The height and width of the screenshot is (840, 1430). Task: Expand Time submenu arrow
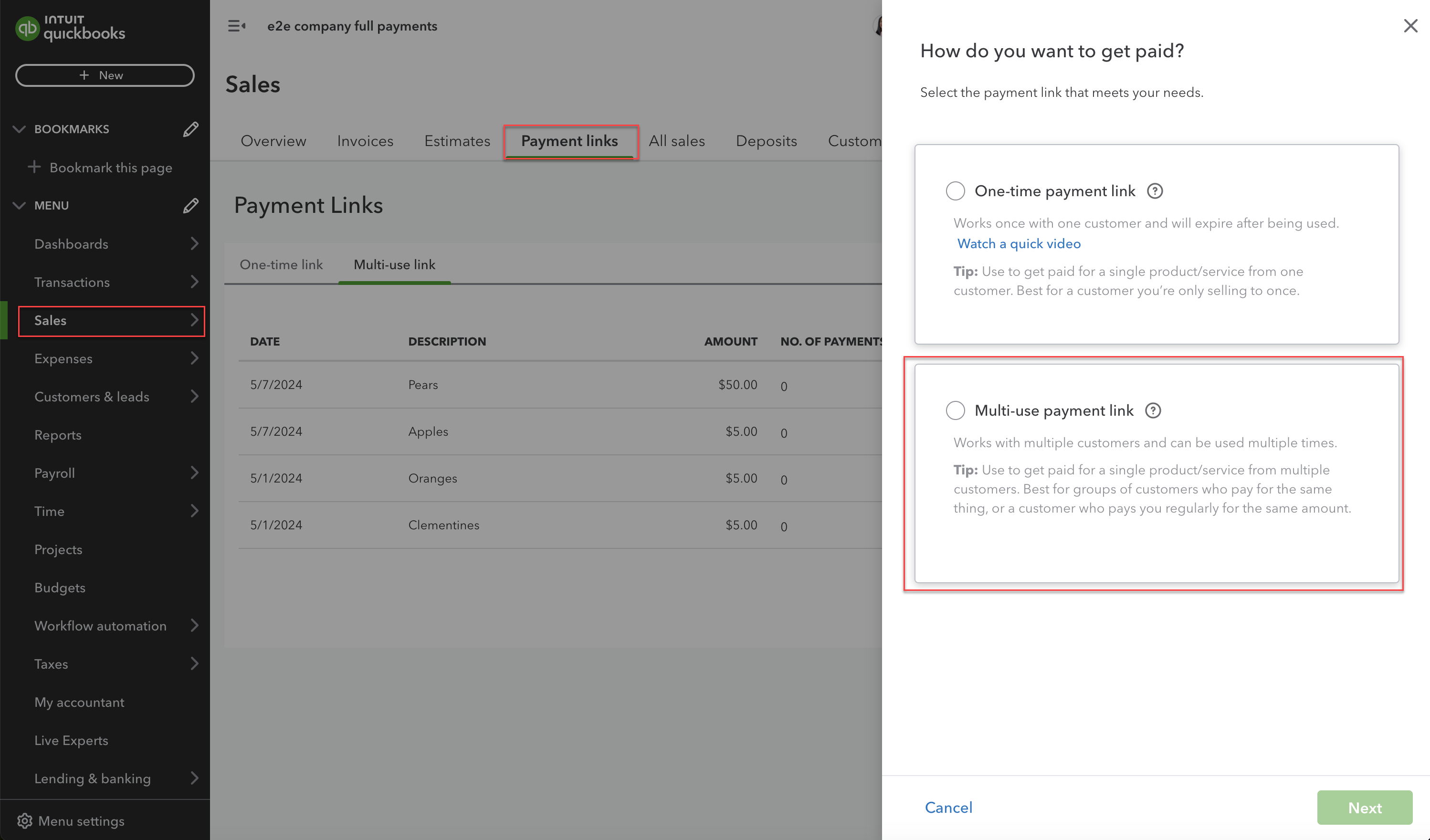point(195,511)
